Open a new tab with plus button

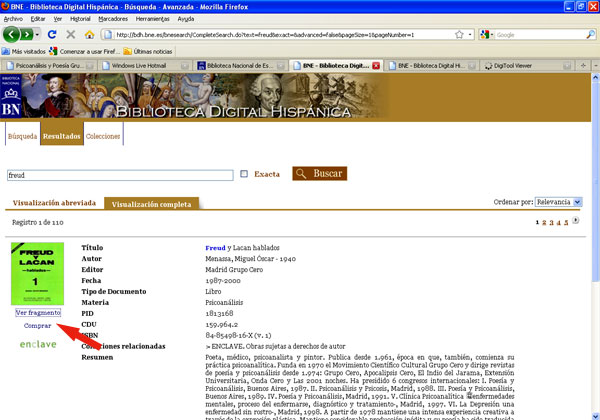coord(583,65)
